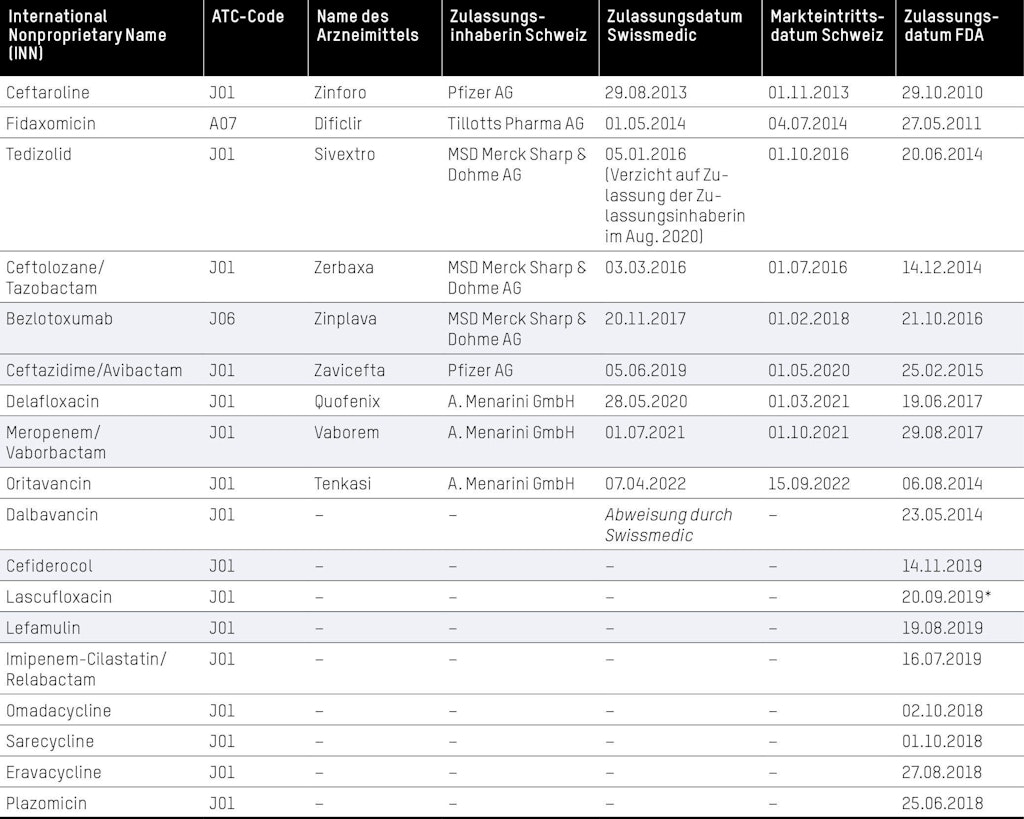Click the Zulassungsdatum FDA column header
Viewport: 1024px width, 819px height.
click(x=950, y=26)
